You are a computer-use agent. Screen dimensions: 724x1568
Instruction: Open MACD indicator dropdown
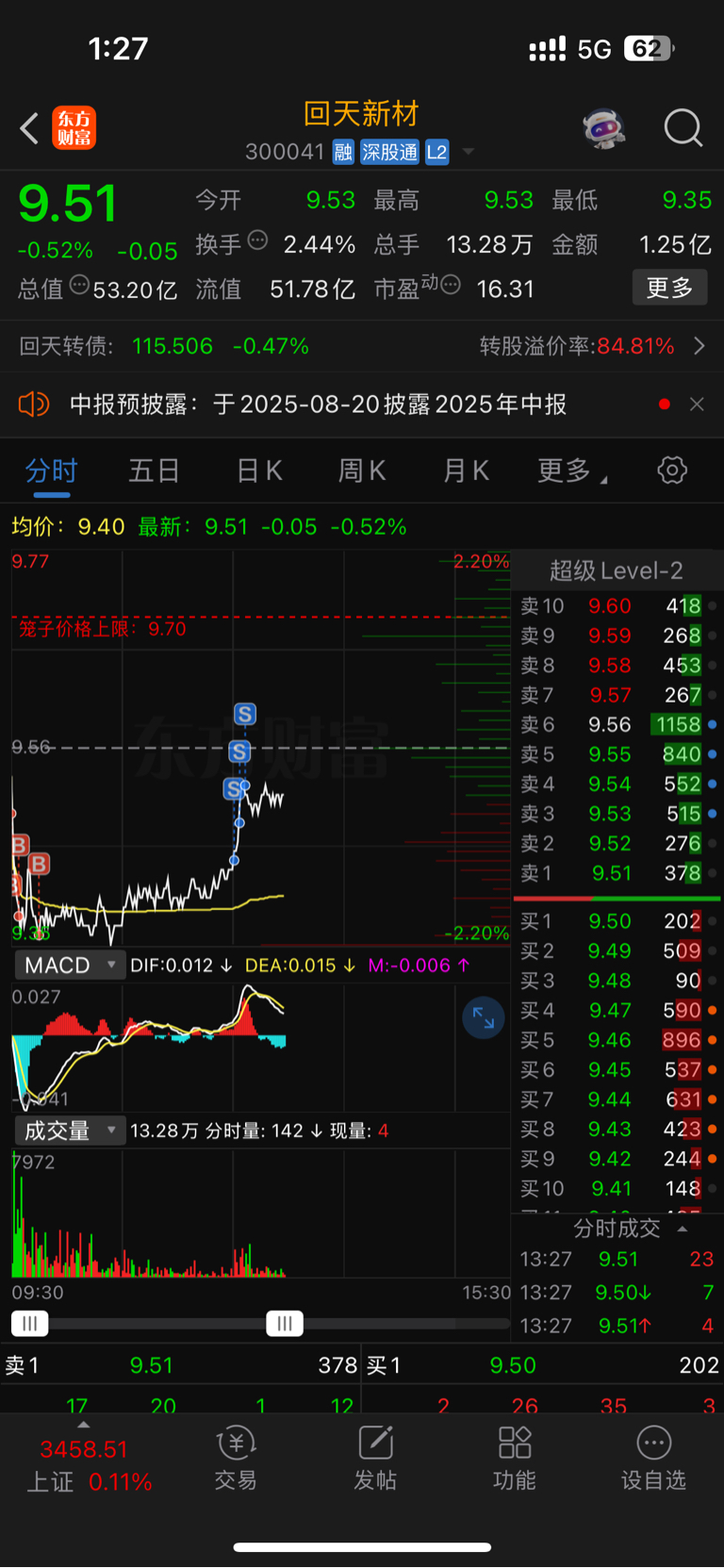tap(70, 966)
